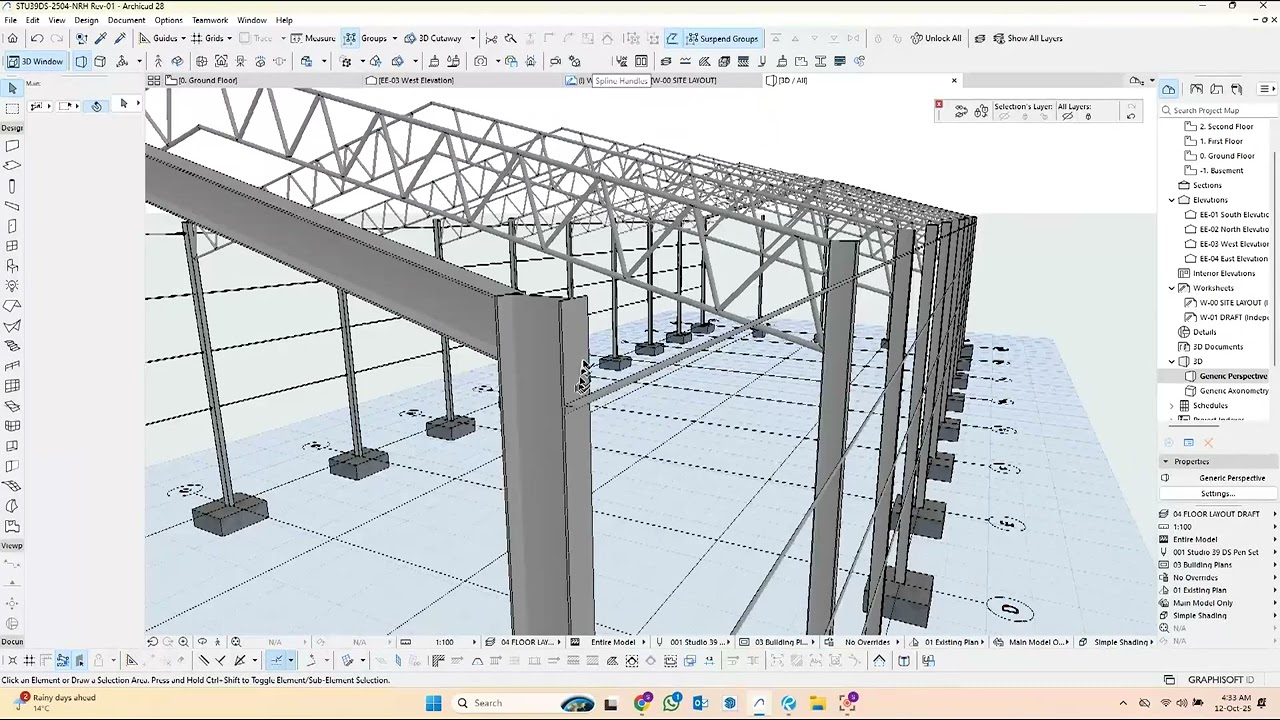
Task: Open 04 FLOOR LAYOUT DRAFT layer combination
Action: pos(1216,514)
